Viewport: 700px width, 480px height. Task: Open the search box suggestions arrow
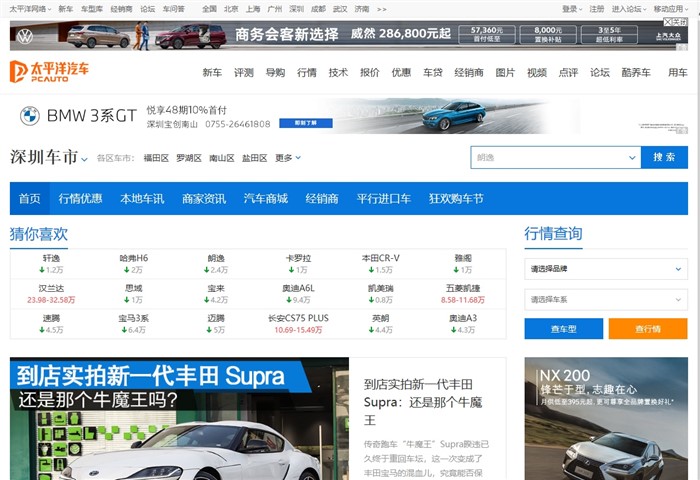632,158
